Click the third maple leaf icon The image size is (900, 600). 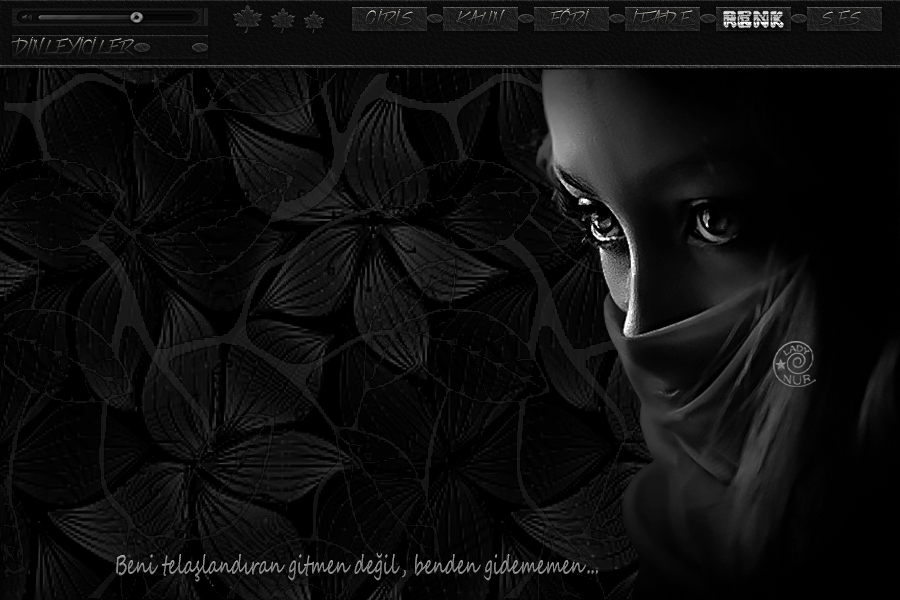click(x=313, y=17)
